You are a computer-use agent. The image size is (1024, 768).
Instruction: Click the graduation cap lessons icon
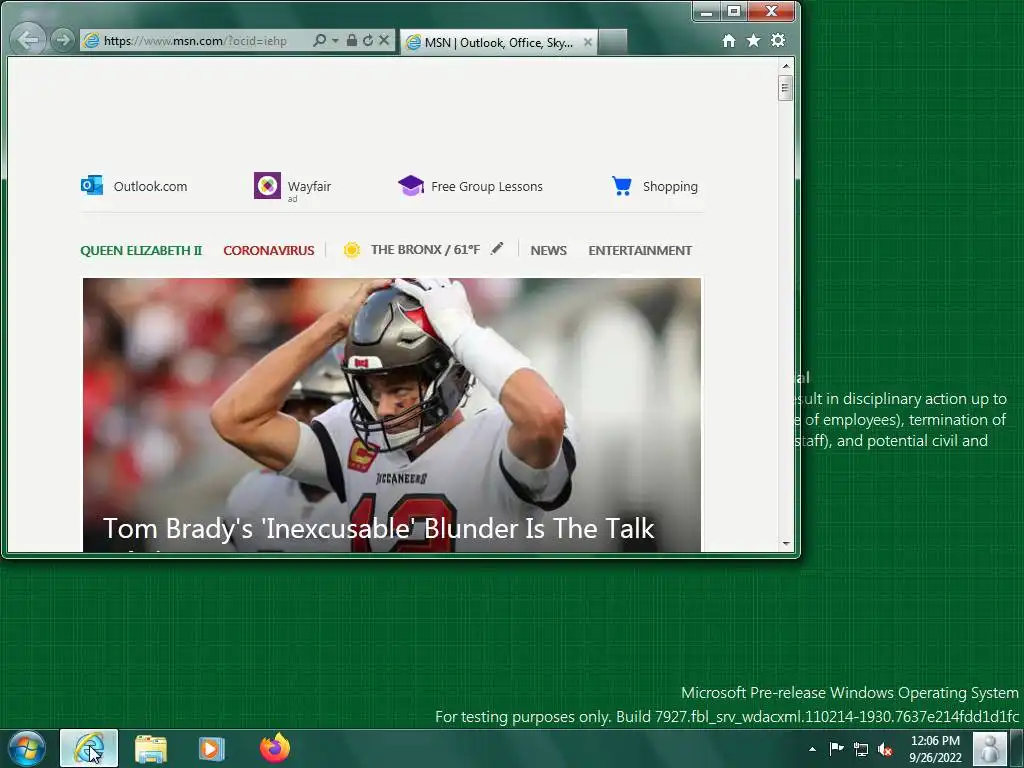click(x=411, y=185)
